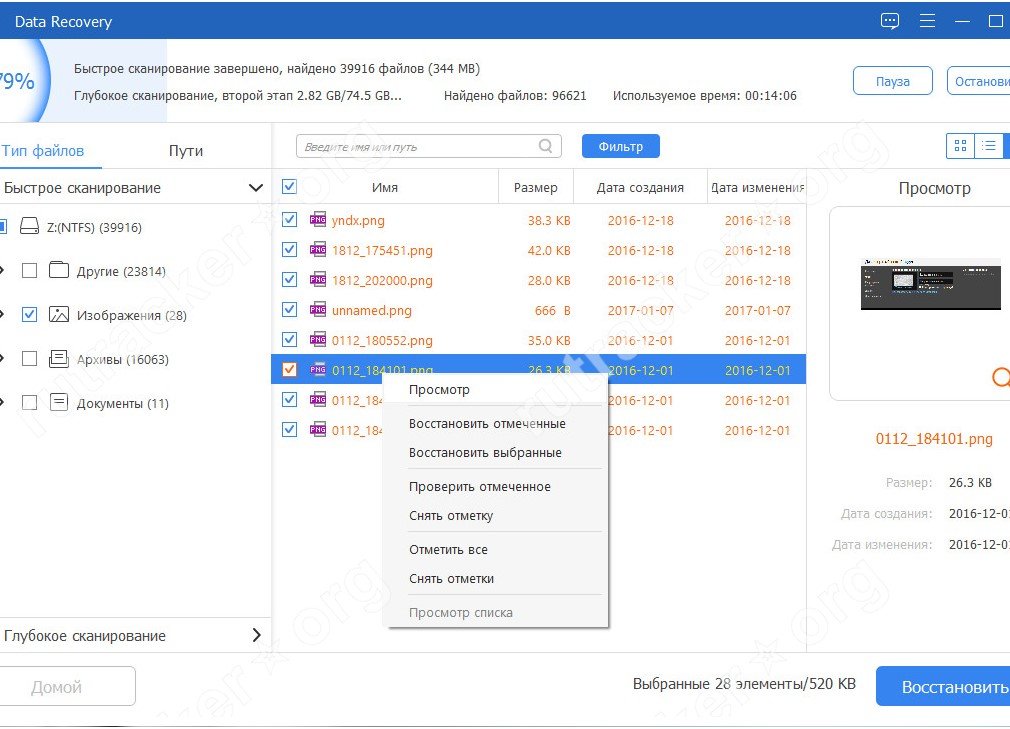Uncheck the yndx.png checkbox
The height and width of the screenshot is (729, 1010).
point(289,220)
